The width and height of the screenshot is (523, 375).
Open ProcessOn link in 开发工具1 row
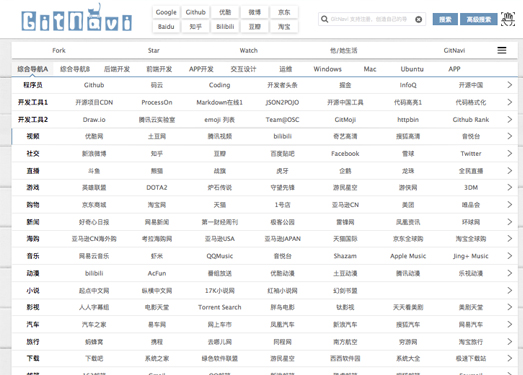click(157, 102)
